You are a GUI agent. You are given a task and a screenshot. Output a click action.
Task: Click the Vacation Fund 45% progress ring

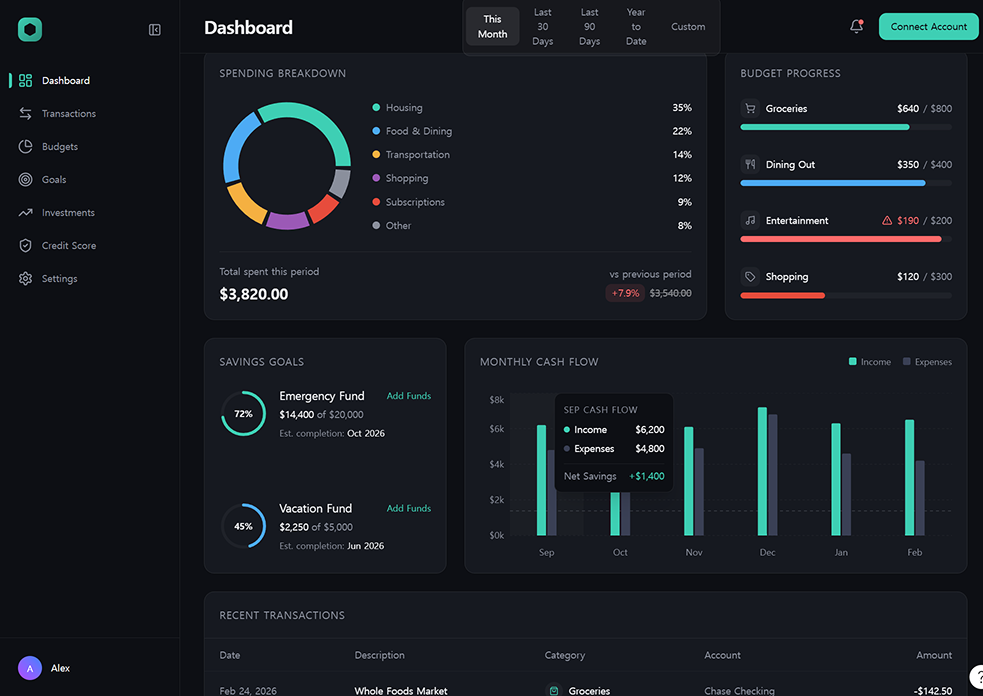coord(243,526)
